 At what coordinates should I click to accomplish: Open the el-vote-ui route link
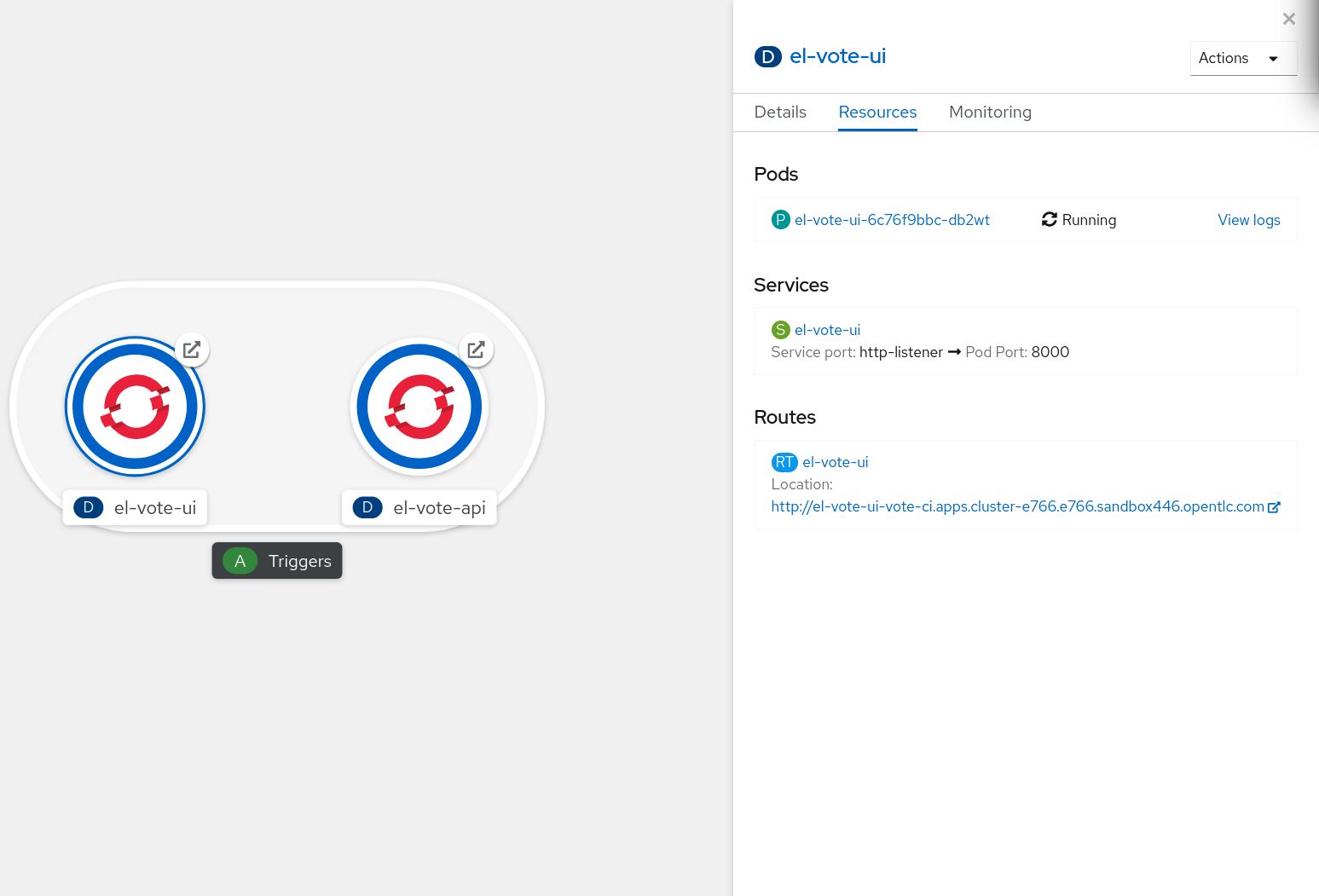tap(835, 462)
